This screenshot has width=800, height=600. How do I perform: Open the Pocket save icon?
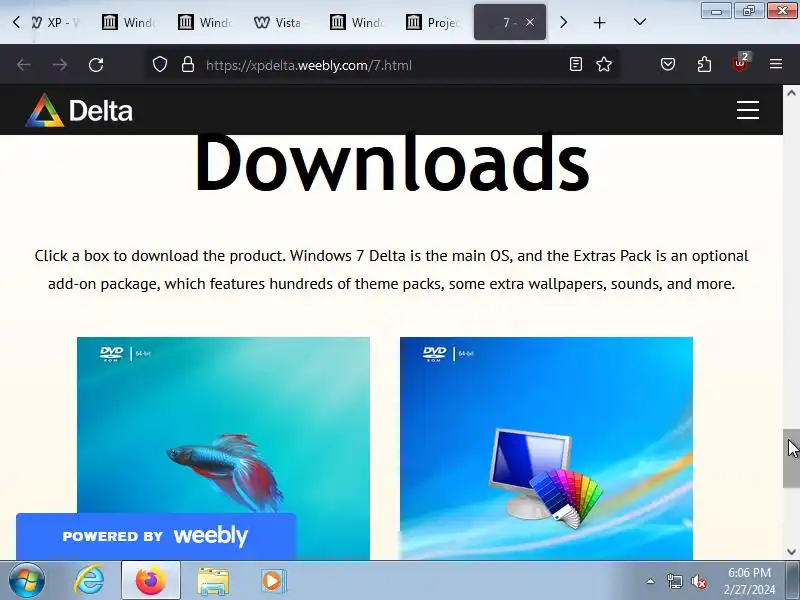click(x=668, y=64)
